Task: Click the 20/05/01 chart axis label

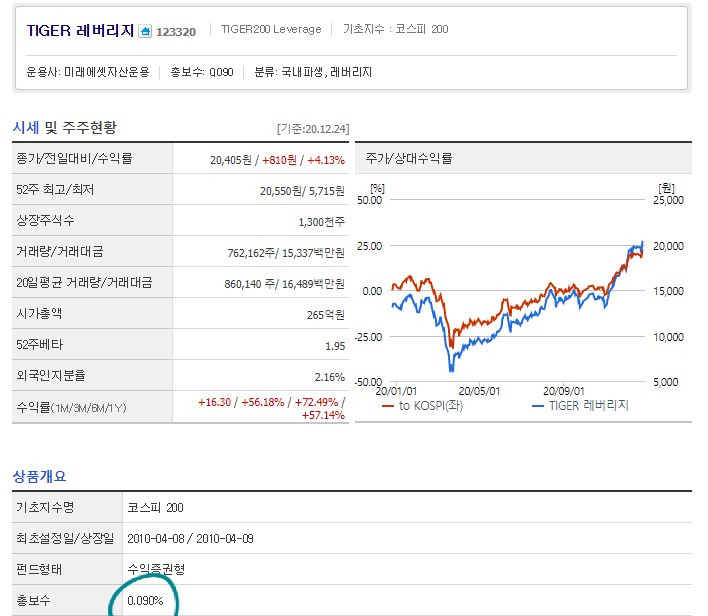Action: [480, 391]
